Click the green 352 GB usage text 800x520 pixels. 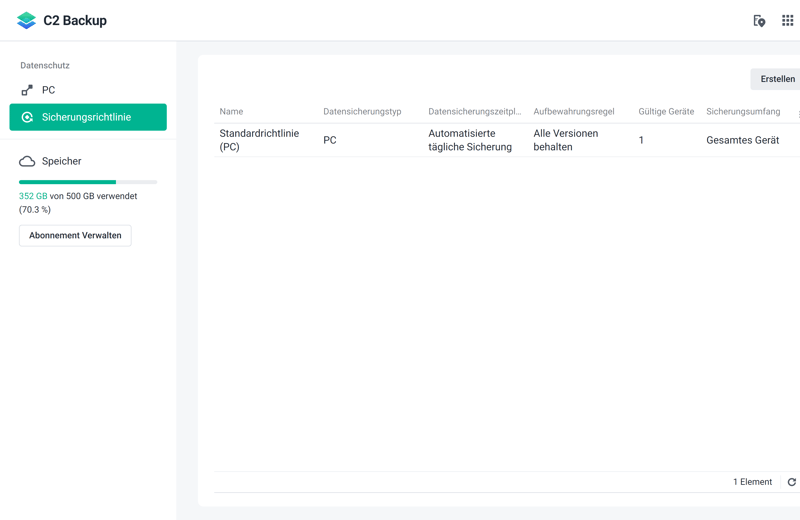coord(33,197)
